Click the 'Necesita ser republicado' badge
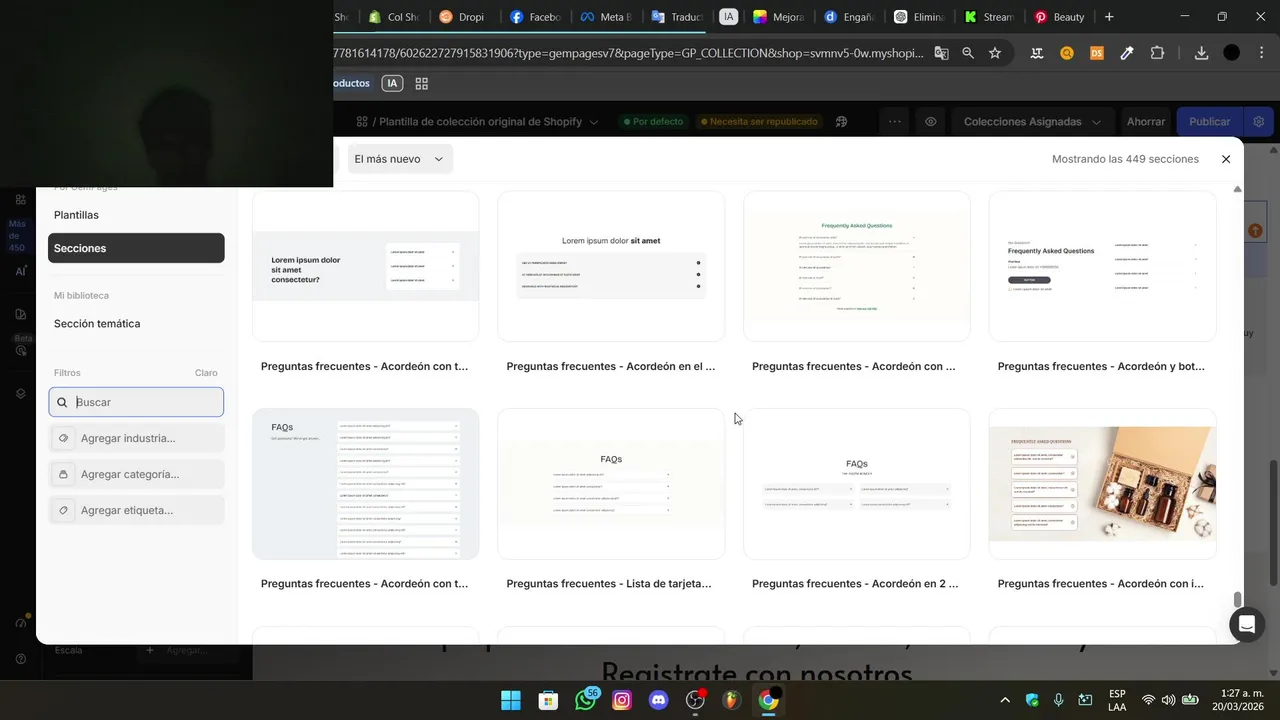The image size is (1280, 720). [x=759, y=121]
